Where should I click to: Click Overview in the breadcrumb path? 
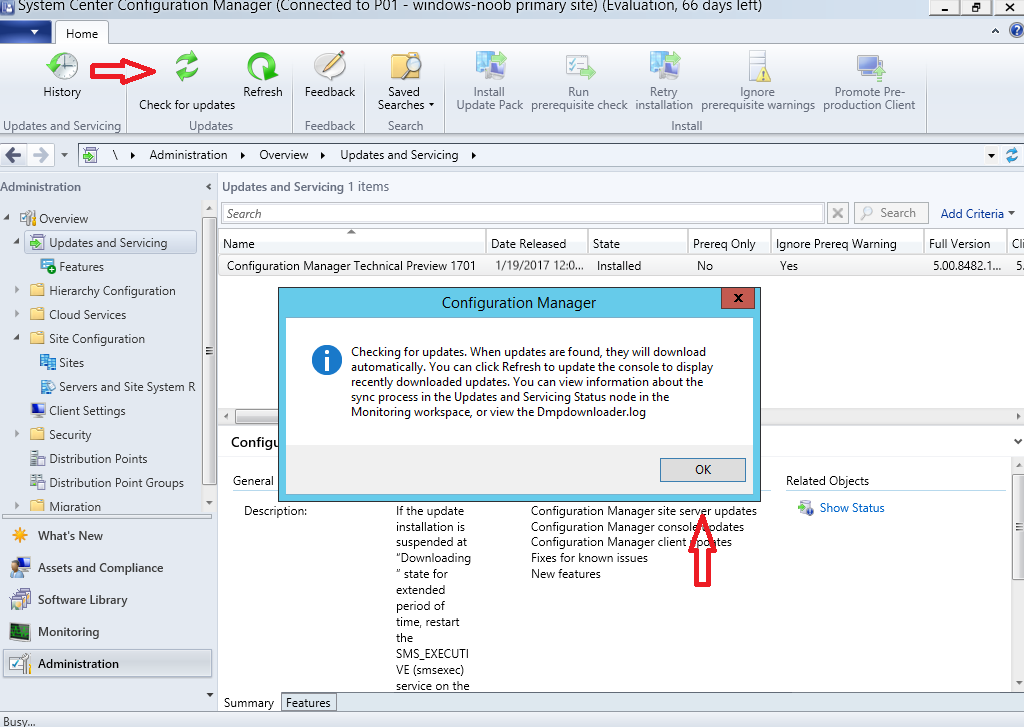283,155
